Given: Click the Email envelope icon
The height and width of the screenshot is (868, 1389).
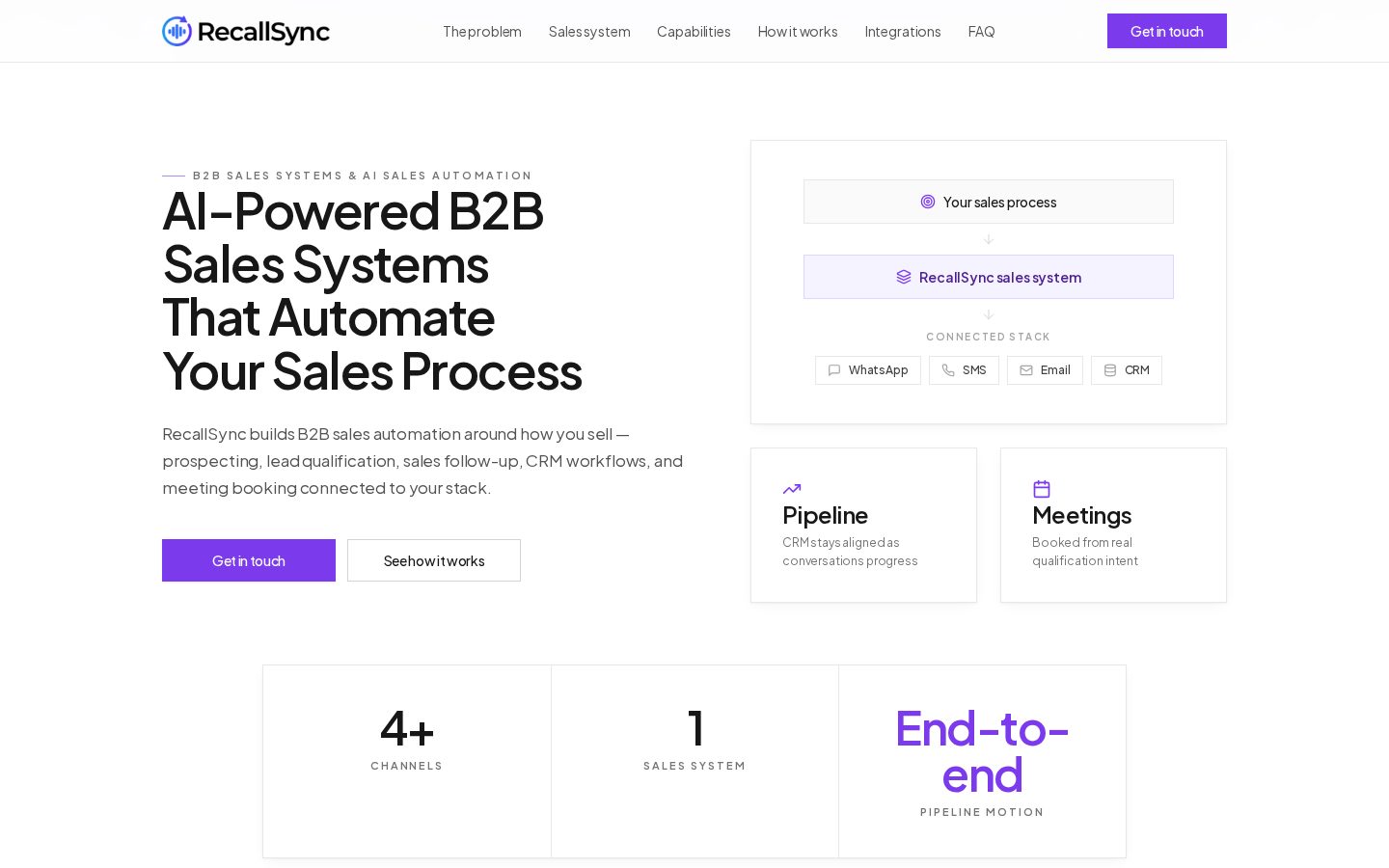Looking at the screenshot, I should tap(1026, 370).
